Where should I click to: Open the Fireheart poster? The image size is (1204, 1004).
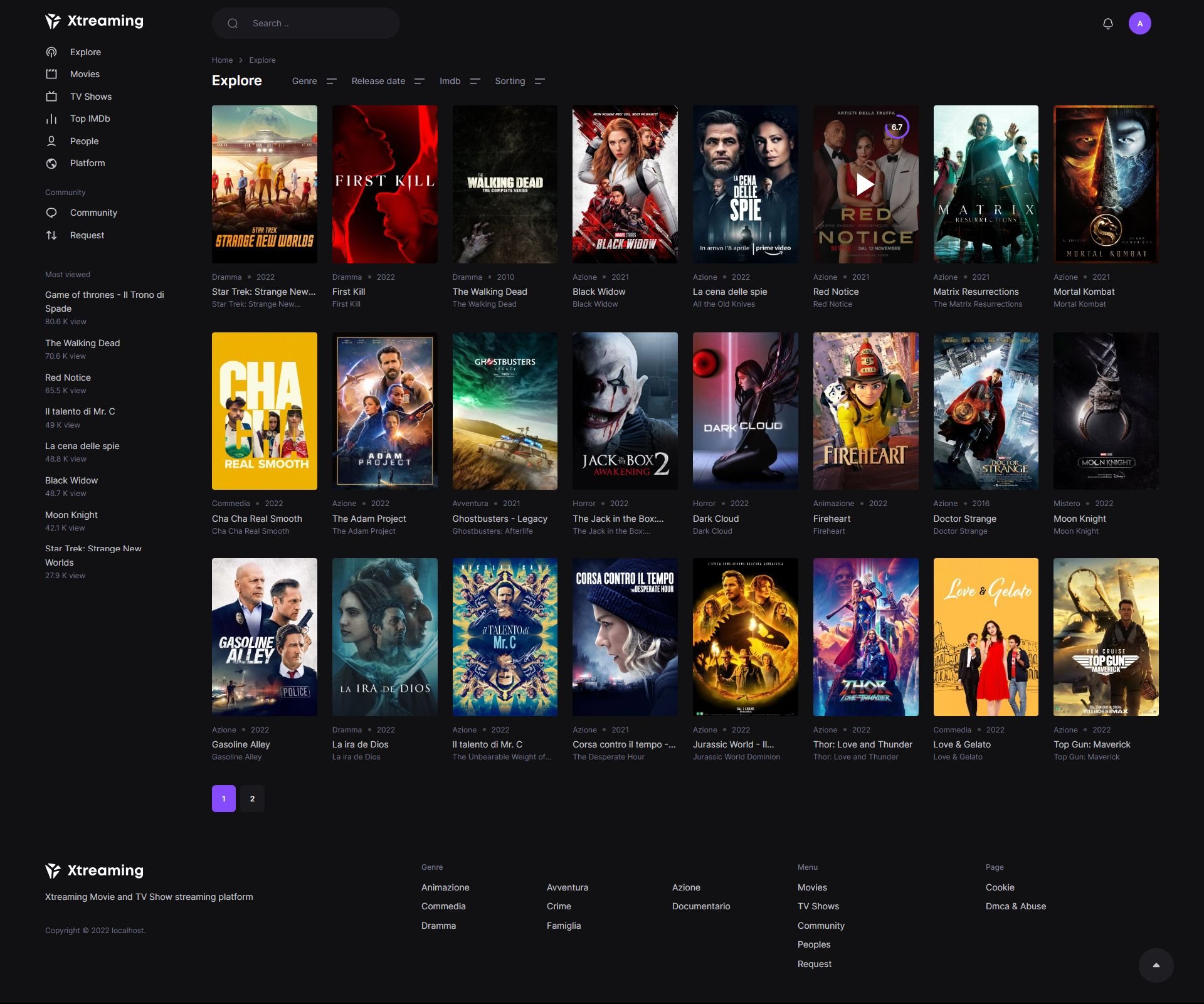[865, 411]
